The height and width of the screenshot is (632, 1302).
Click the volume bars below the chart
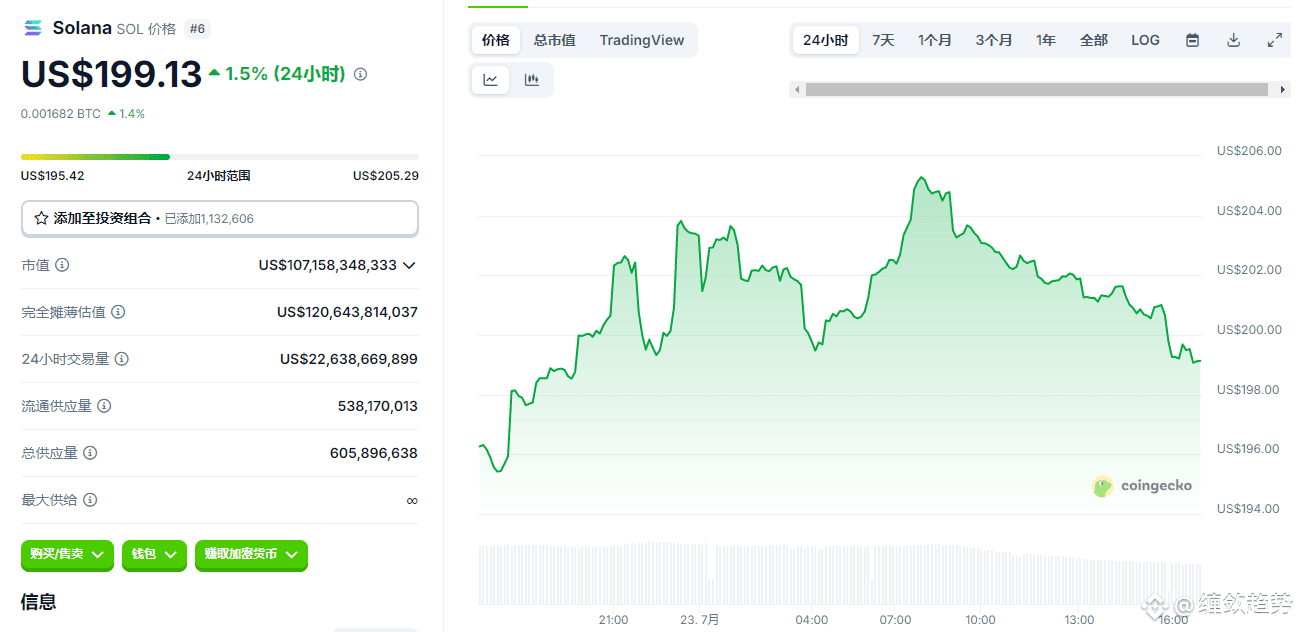840,574
